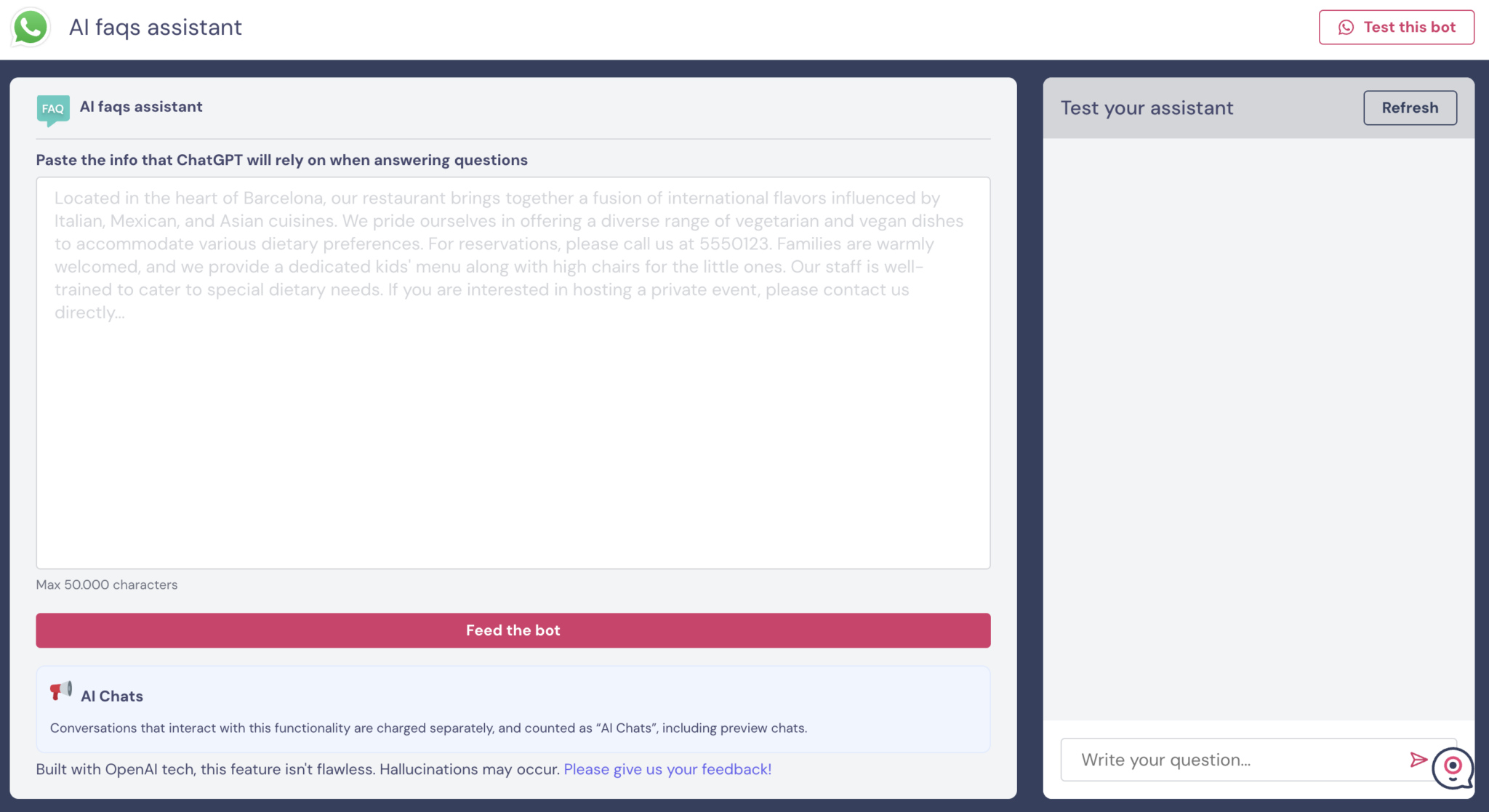Click the AI faqs assistant panel heading

(141, 107)
